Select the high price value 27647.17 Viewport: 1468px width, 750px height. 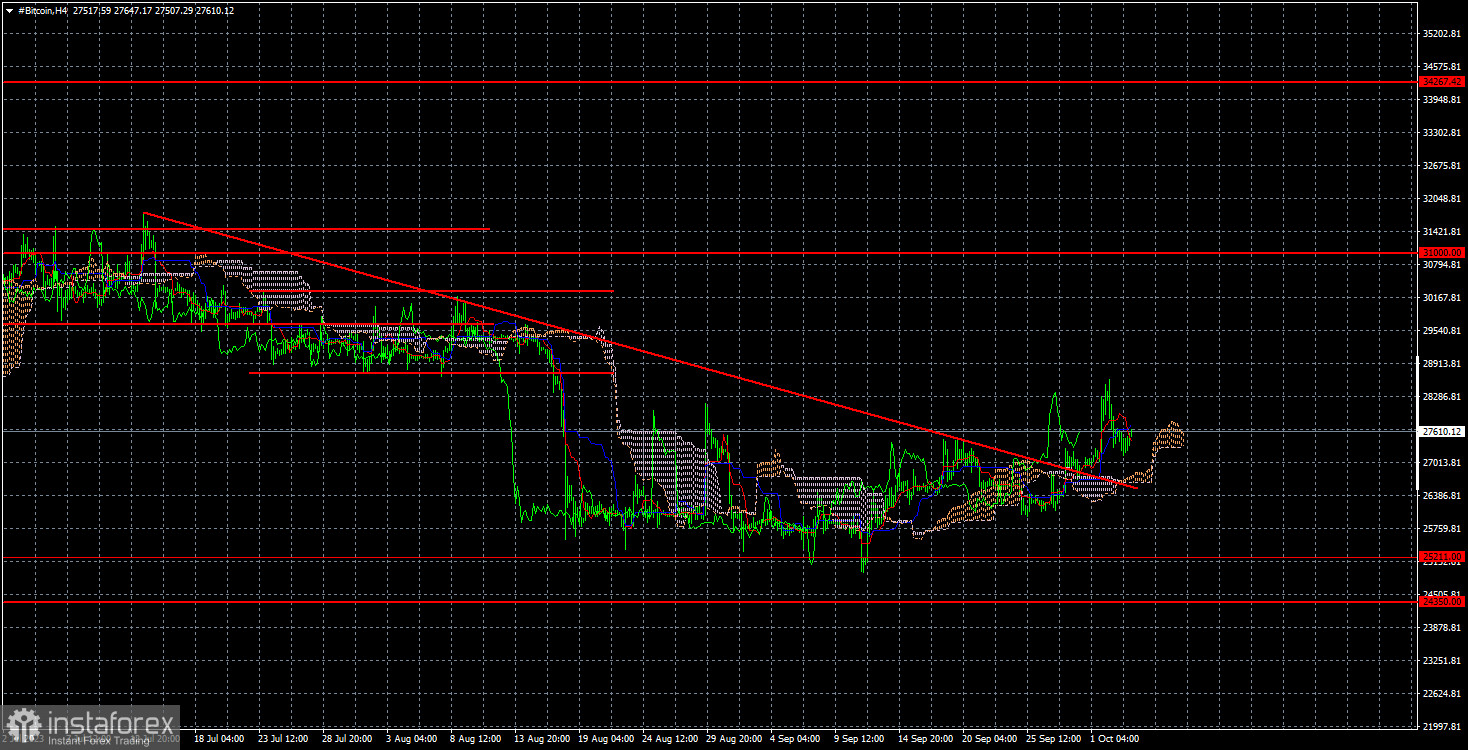(132, 10)
